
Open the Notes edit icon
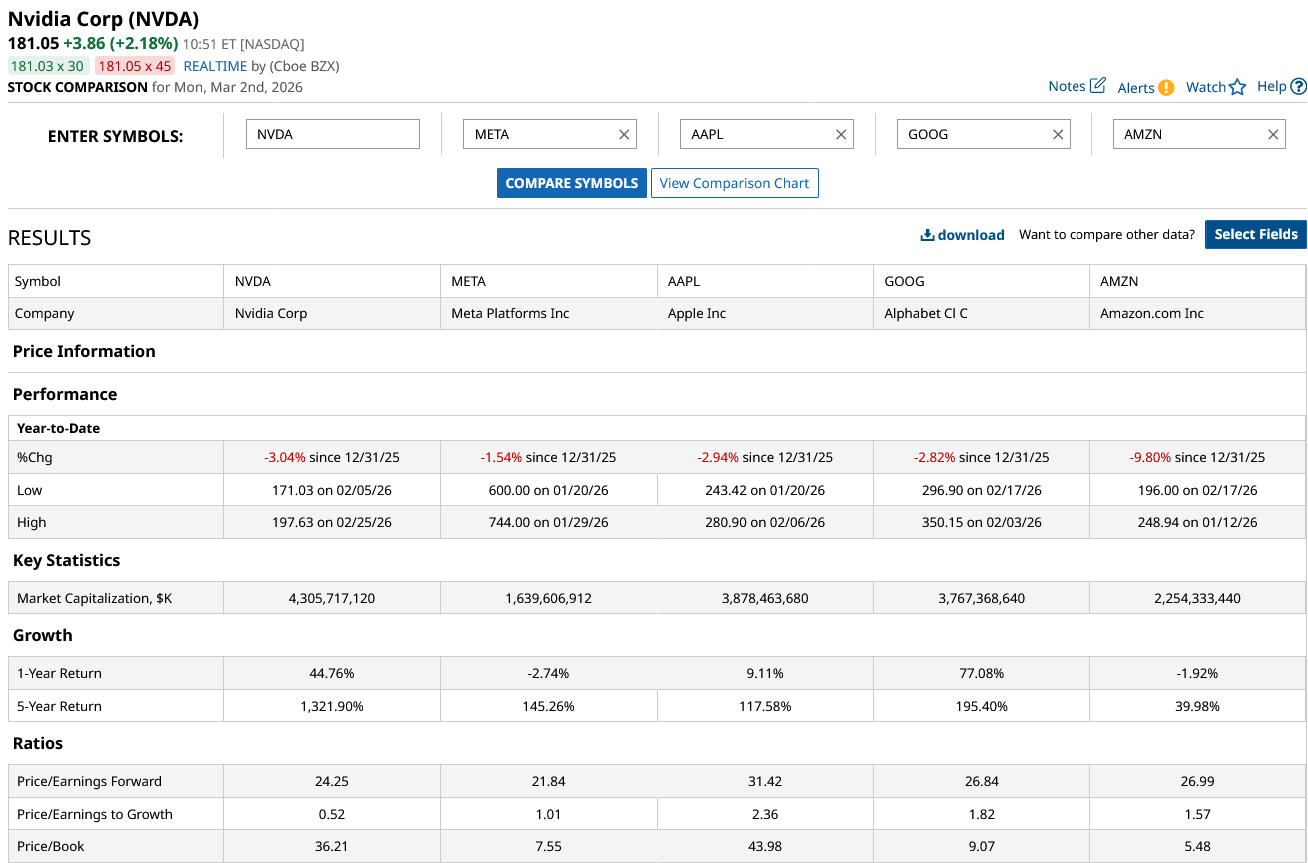1097,86
